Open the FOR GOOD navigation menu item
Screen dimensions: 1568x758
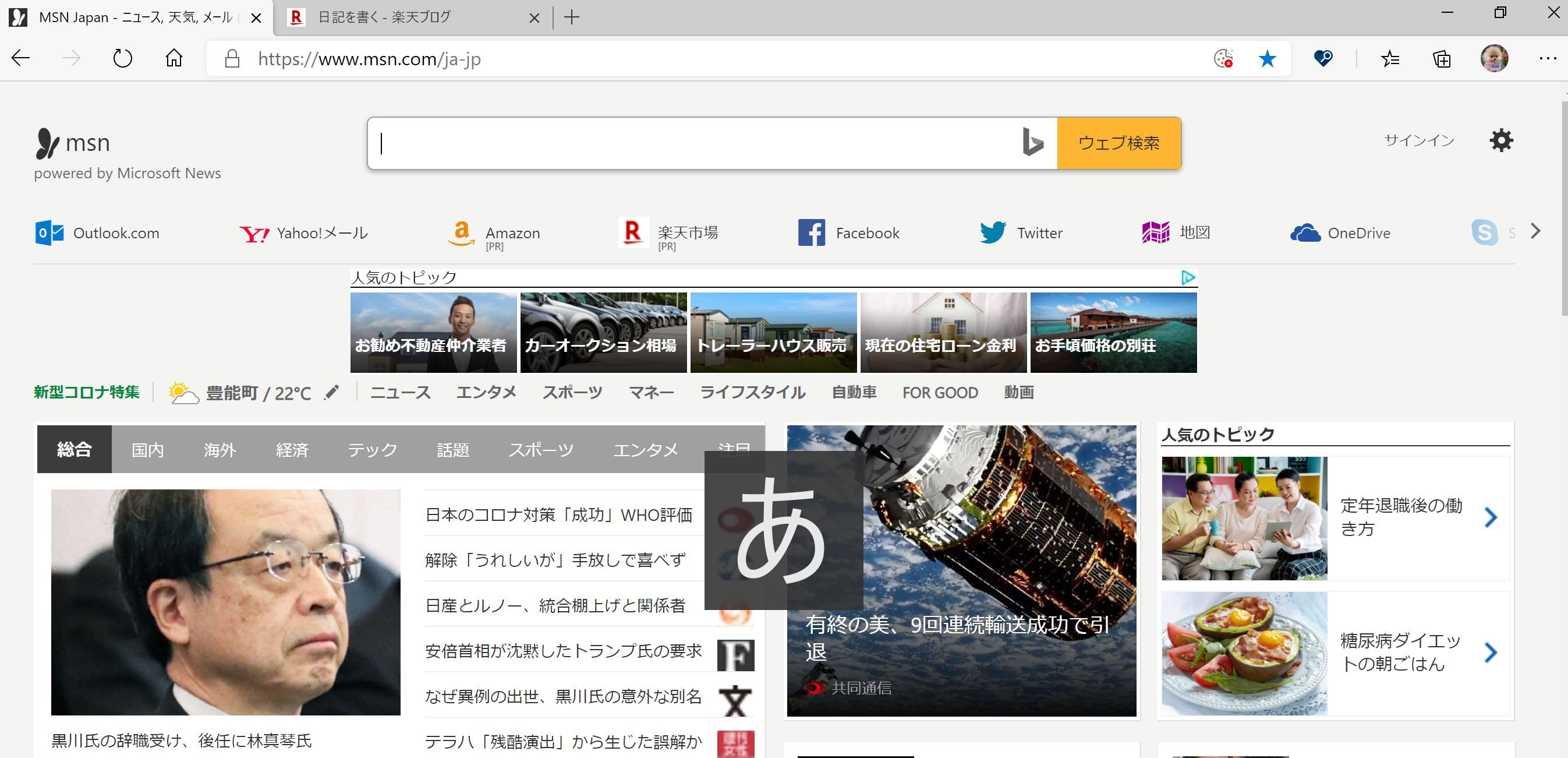pyautogui.click(x=940, y=393)
